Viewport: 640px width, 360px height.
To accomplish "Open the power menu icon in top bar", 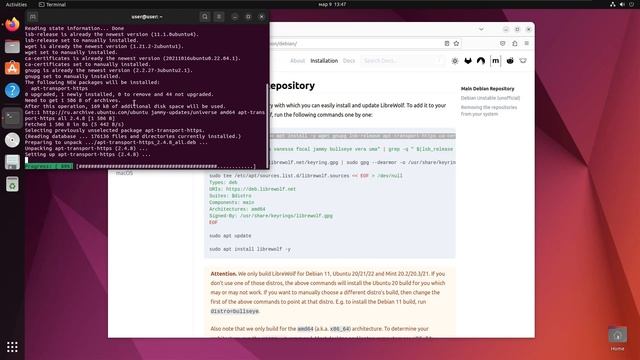I will (631, 4).
